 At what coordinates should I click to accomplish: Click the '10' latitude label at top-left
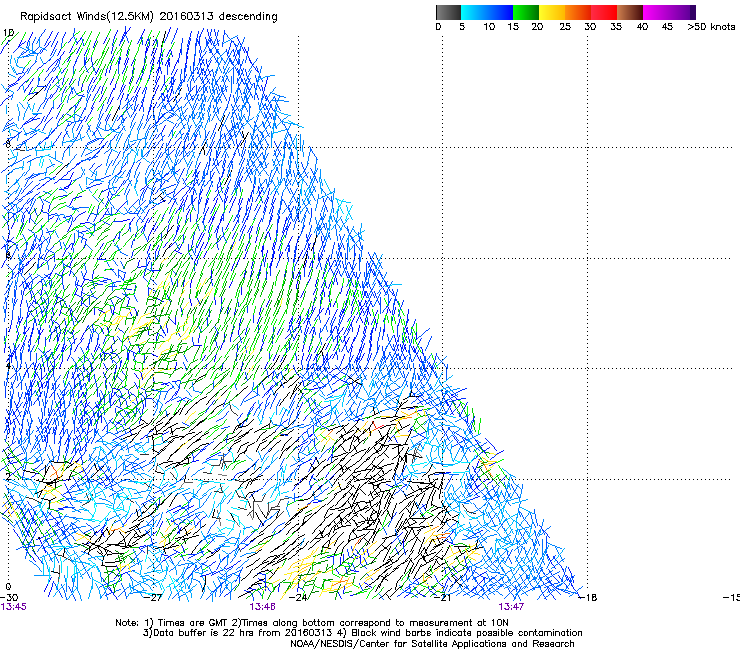8,33
